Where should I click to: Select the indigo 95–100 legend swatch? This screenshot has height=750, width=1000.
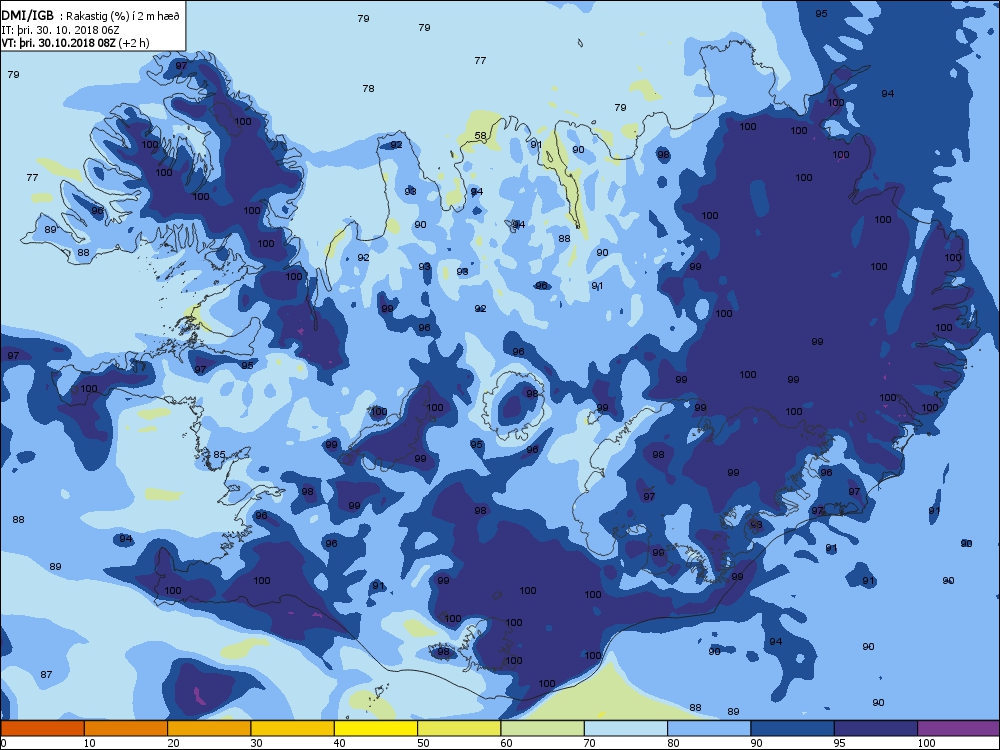pos(876,728)
